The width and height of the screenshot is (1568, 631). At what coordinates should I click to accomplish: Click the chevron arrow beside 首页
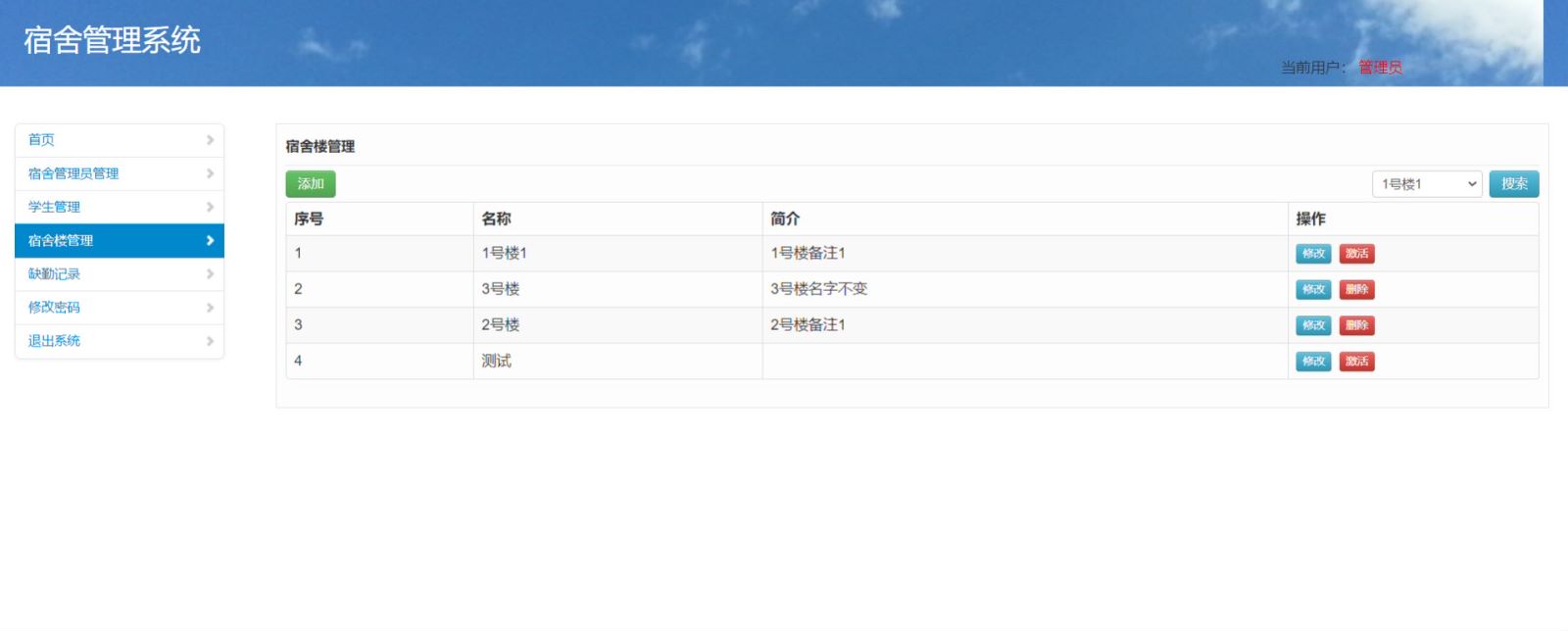click(210, 140)
